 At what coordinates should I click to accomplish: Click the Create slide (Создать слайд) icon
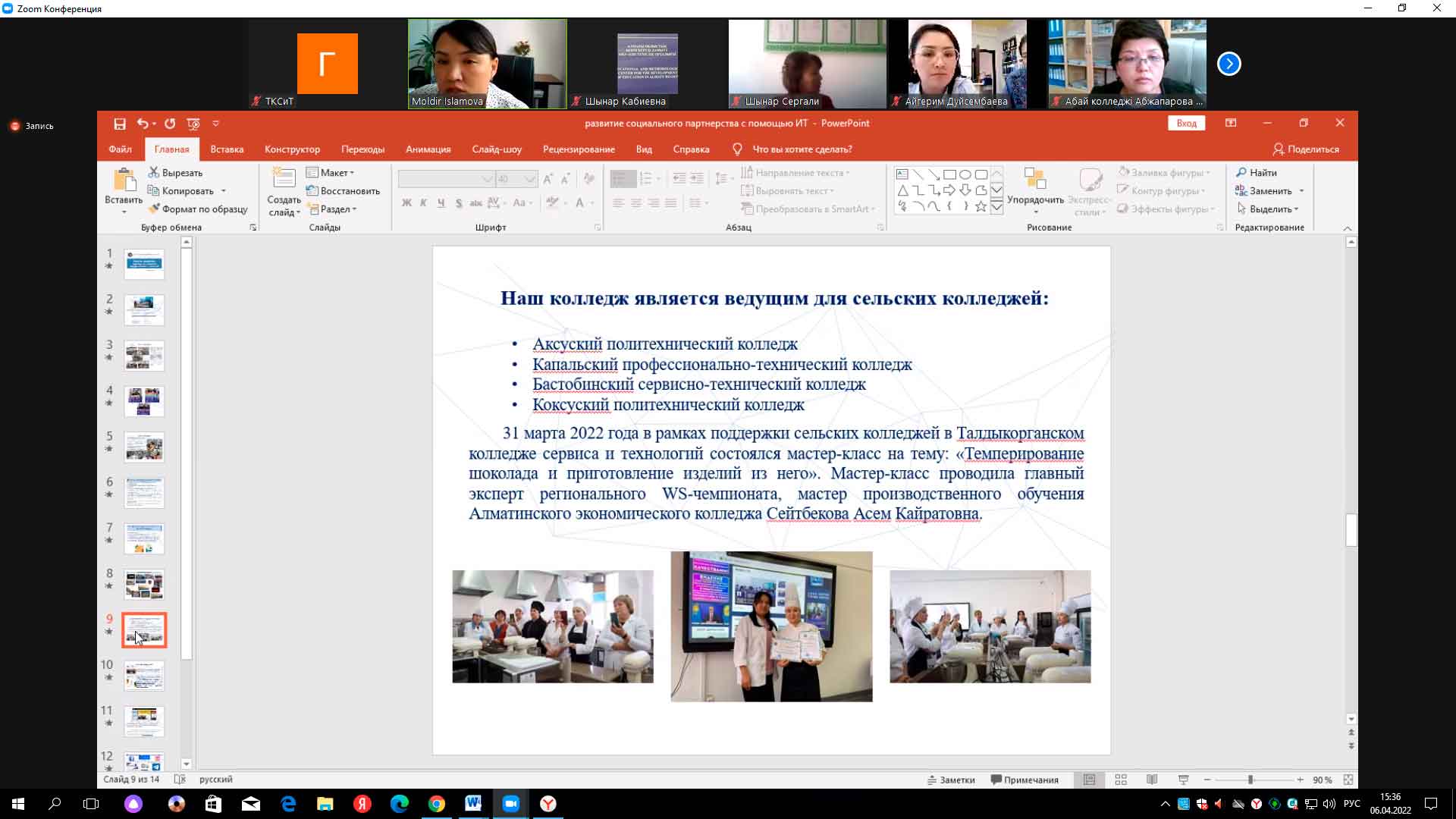(x=284, y=179)
